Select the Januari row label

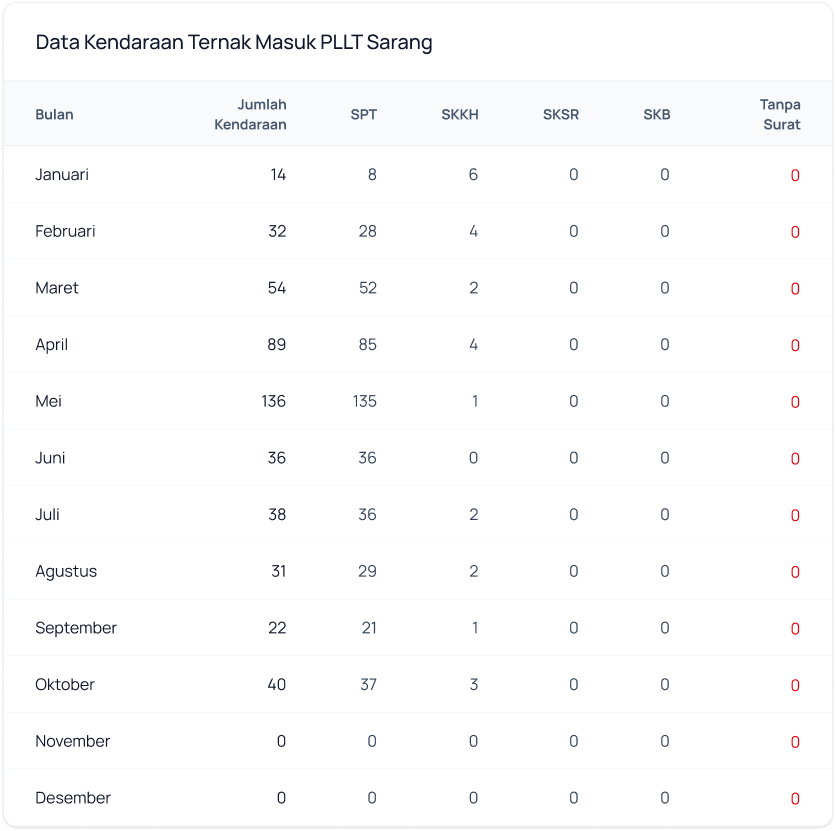(x=62, y=175)
